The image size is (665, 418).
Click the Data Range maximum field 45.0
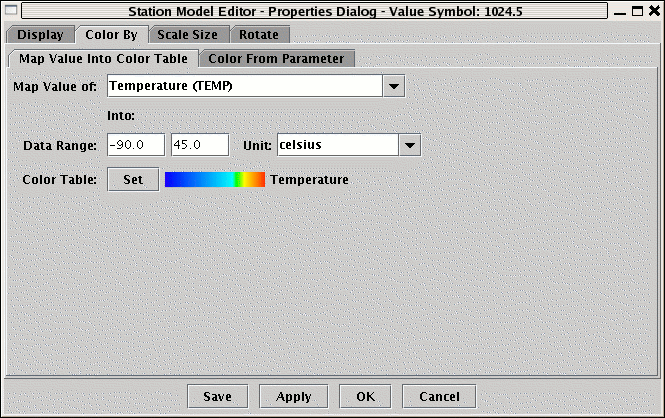coord(200,146)
